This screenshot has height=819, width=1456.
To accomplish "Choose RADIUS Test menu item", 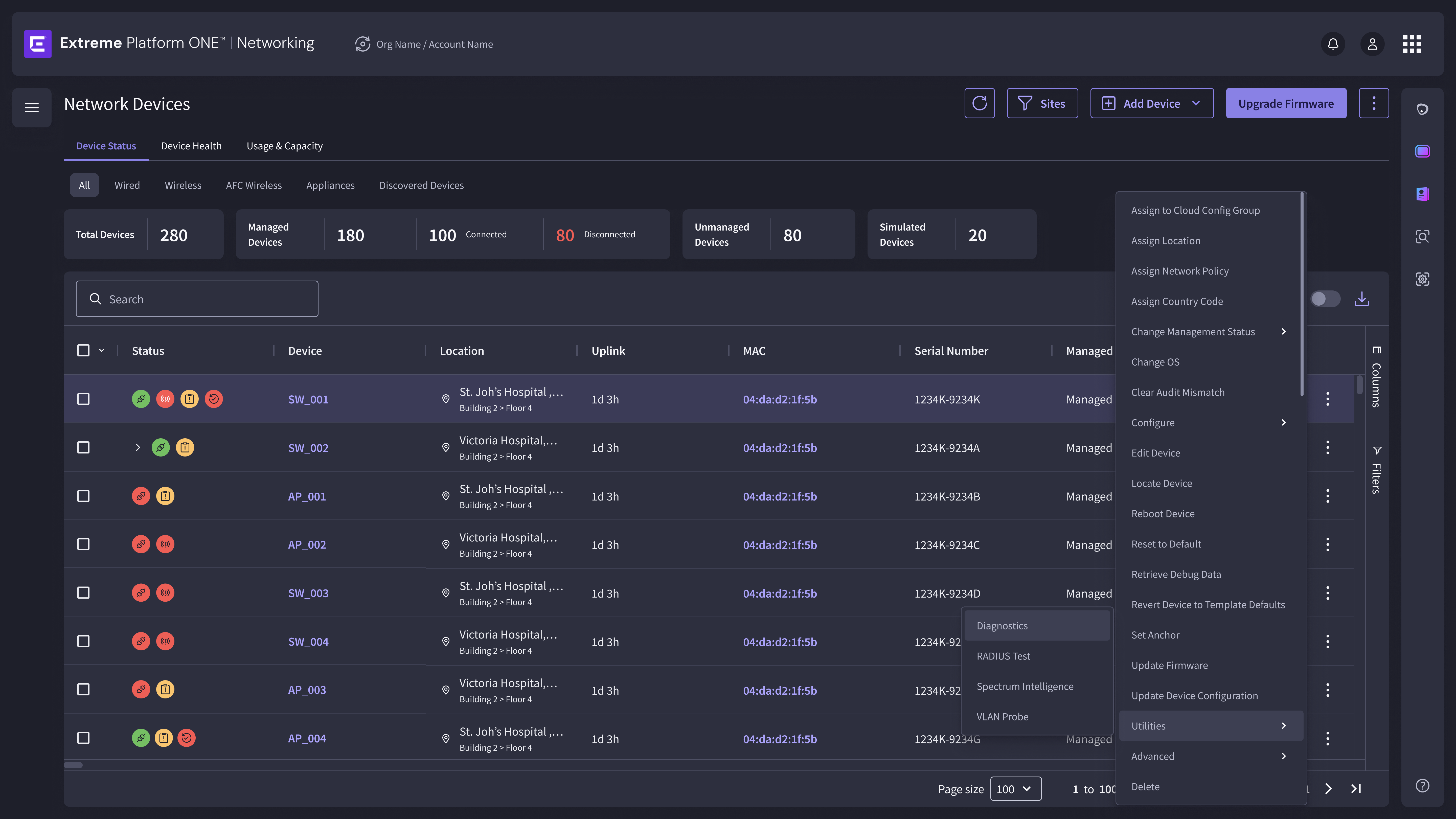I will (x=1037, y=656).
